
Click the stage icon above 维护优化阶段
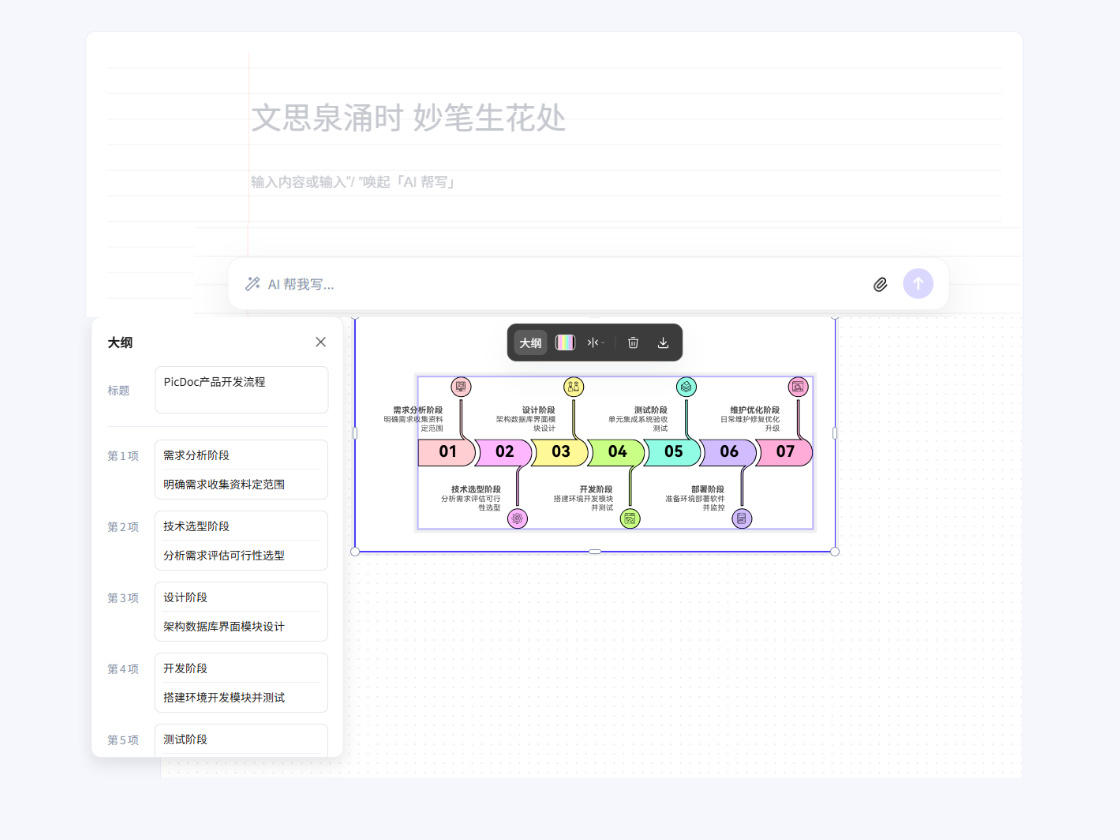click(x=797, y=387)
